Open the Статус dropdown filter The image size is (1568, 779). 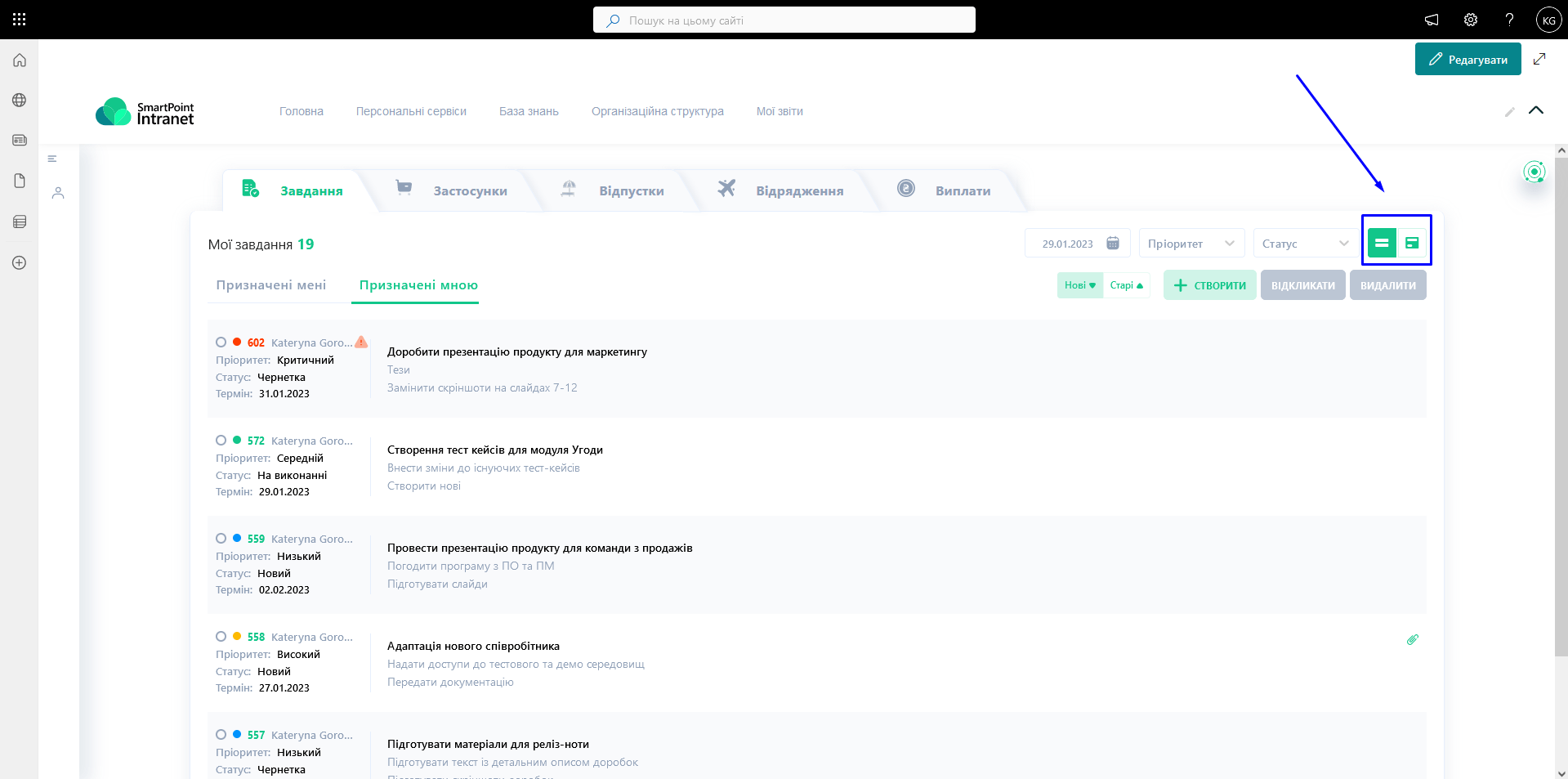click(x=1305, y=244)
